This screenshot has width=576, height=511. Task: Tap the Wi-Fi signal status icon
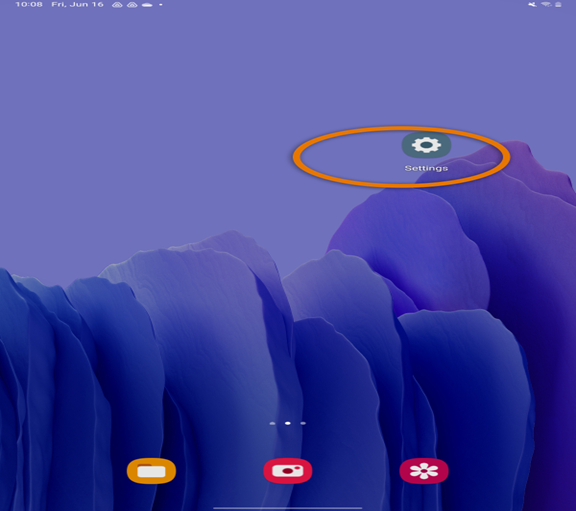point(546,4)
